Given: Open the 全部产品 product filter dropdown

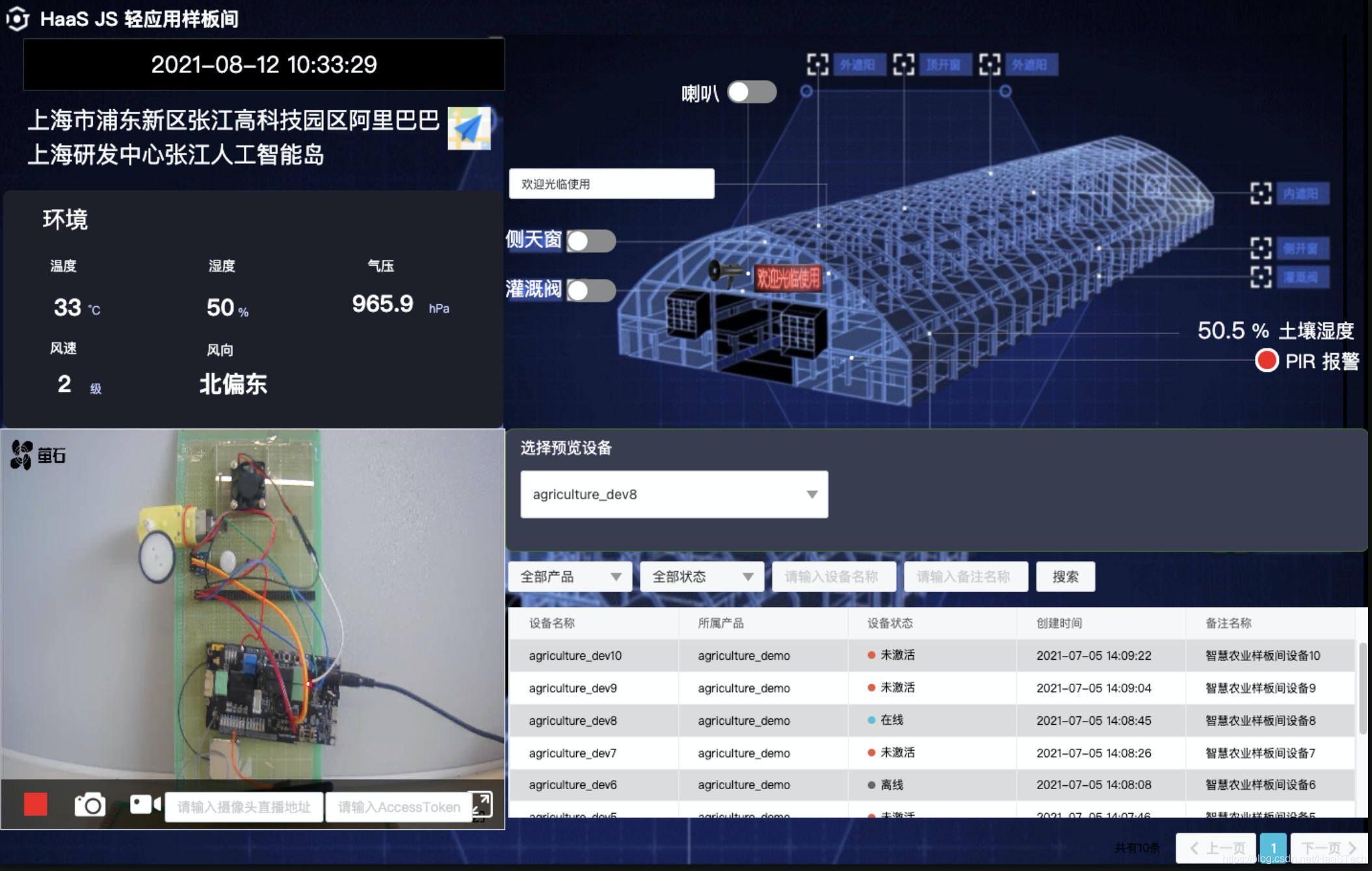Looking at the screenshot, I should [x=570, y=577].
